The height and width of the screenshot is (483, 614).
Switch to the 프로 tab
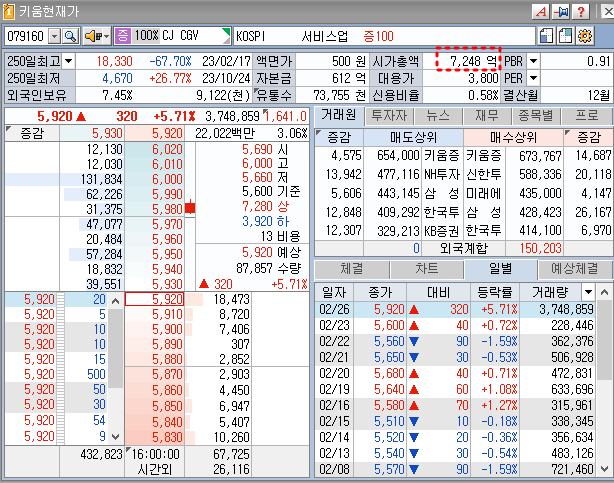(x=587, y=116)
